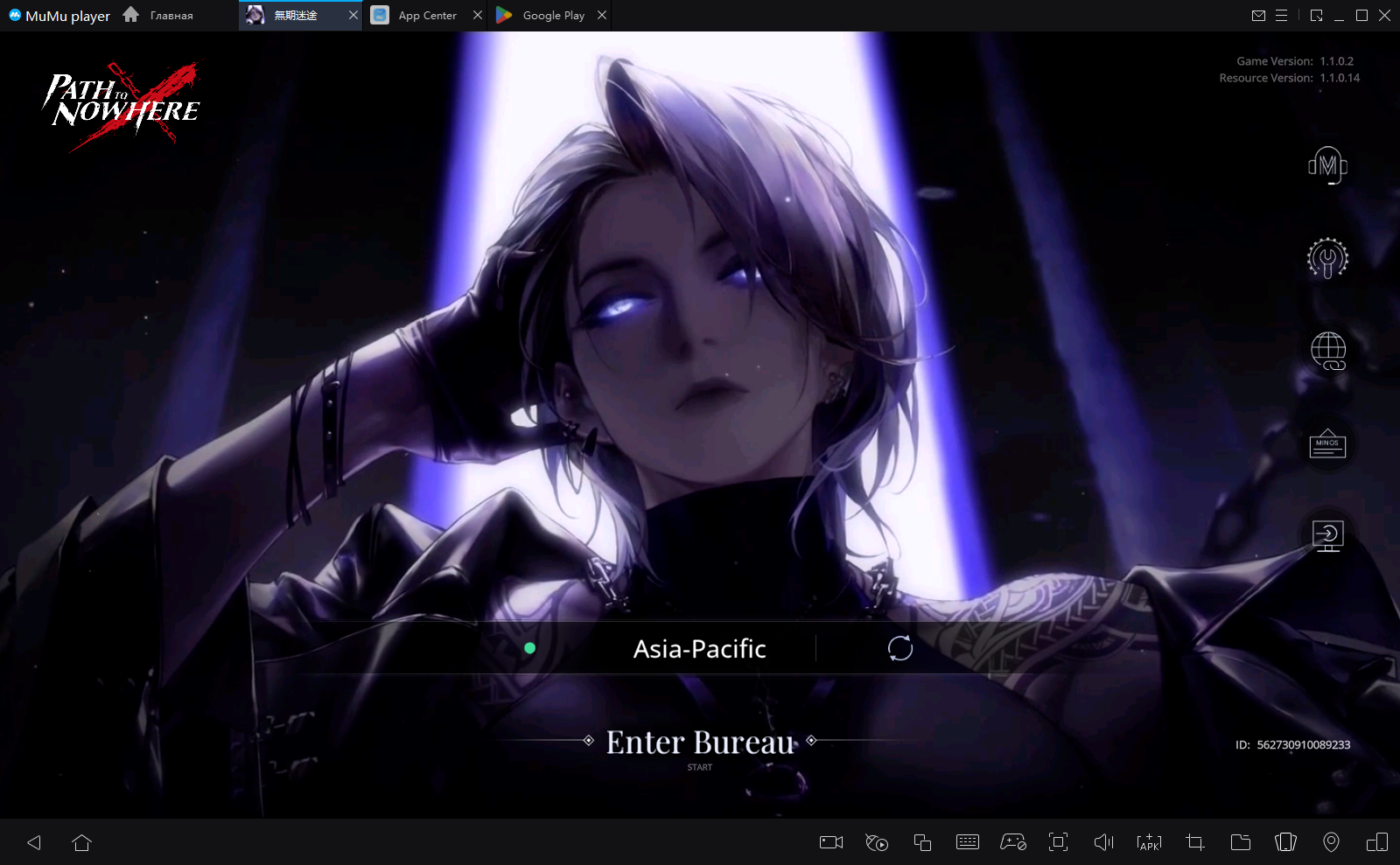This screenshot has width=1400, height=865.
Task: Start screen recording with camcorder icon
Action: click(x=830, y=842)
